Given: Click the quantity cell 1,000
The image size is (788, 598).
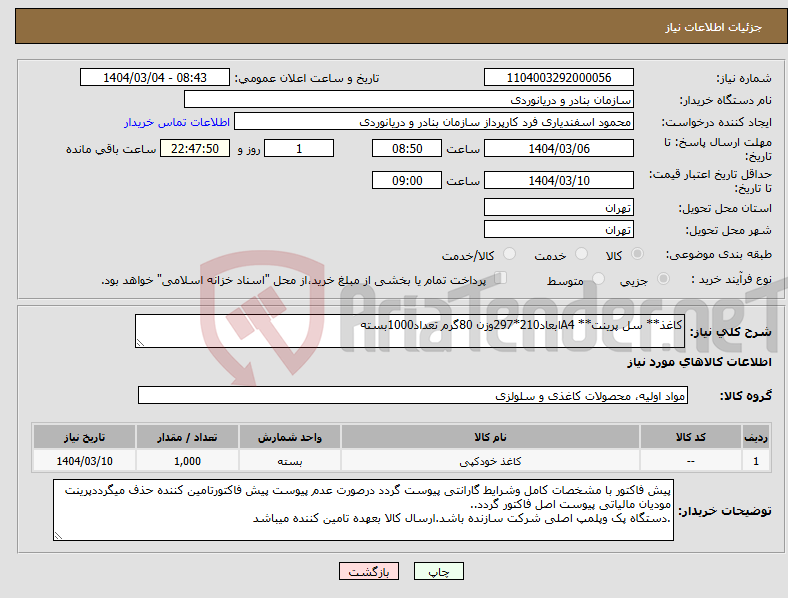Looking at the screenshot, I should (x=187, y=461).
